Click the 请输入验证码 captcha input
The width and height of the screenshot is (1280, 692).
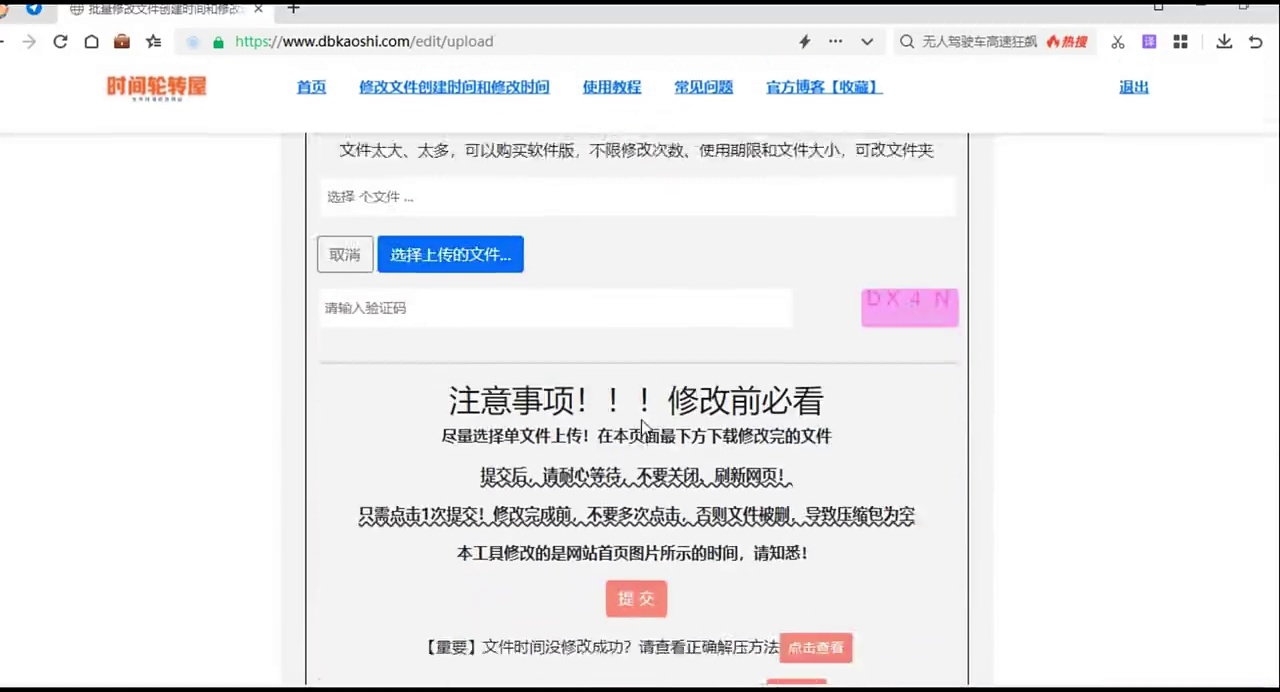(555, 308)
